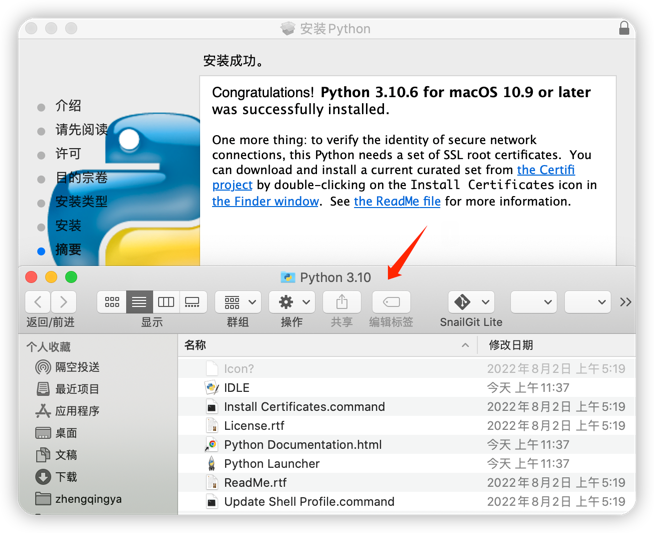The image size is (654, 533).
Task: Select the IDLE application in list
Action: [x=237, y=388]
